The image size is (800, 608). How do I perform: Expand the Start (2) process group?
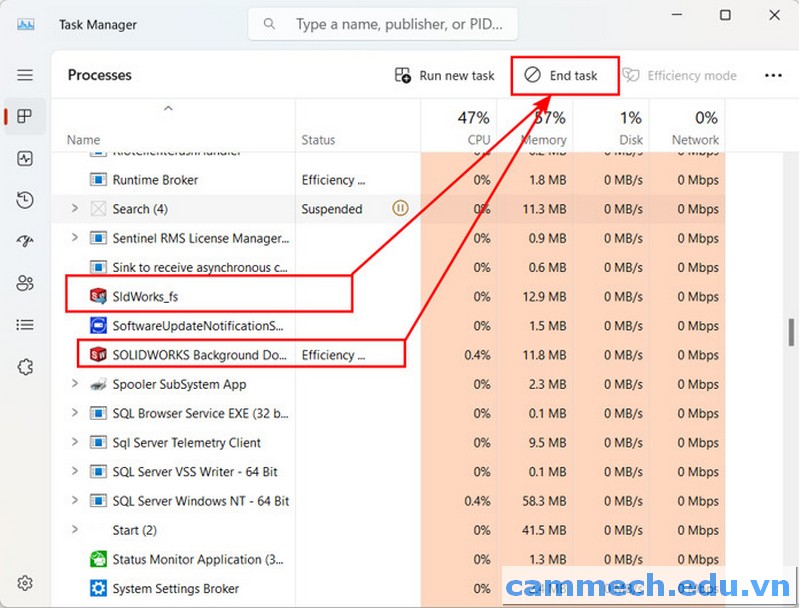point(75,530)
